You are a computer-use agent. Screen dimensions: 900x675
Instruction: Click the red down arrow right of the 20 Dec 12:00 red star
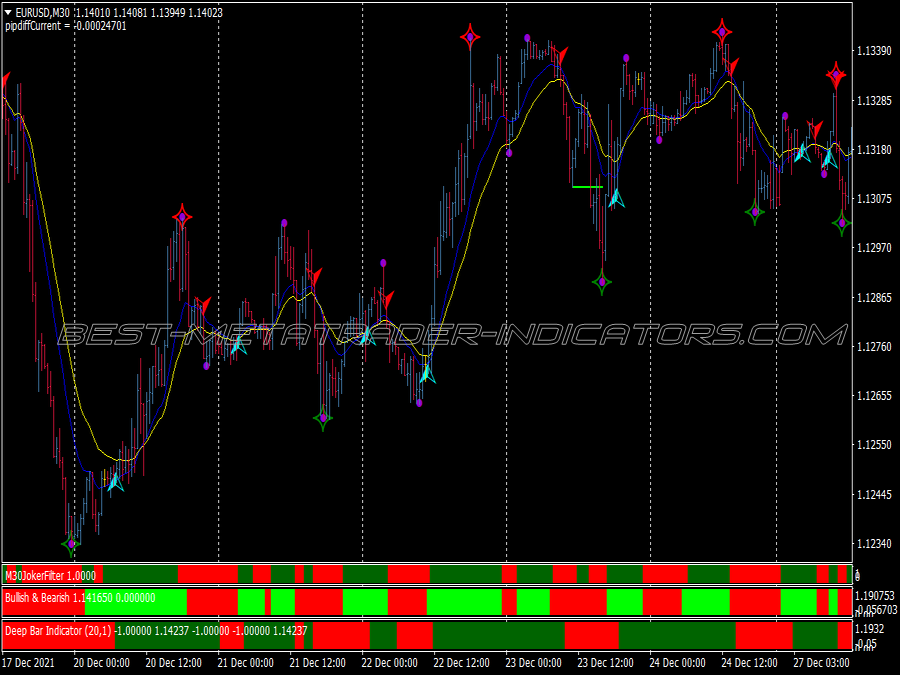tap(203, 305)
